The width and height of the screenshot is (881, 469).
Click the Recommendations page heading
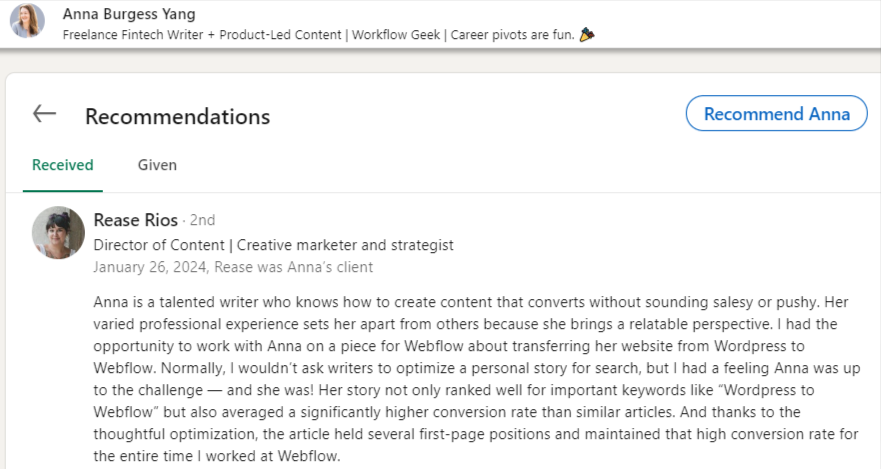coord(178,117)
